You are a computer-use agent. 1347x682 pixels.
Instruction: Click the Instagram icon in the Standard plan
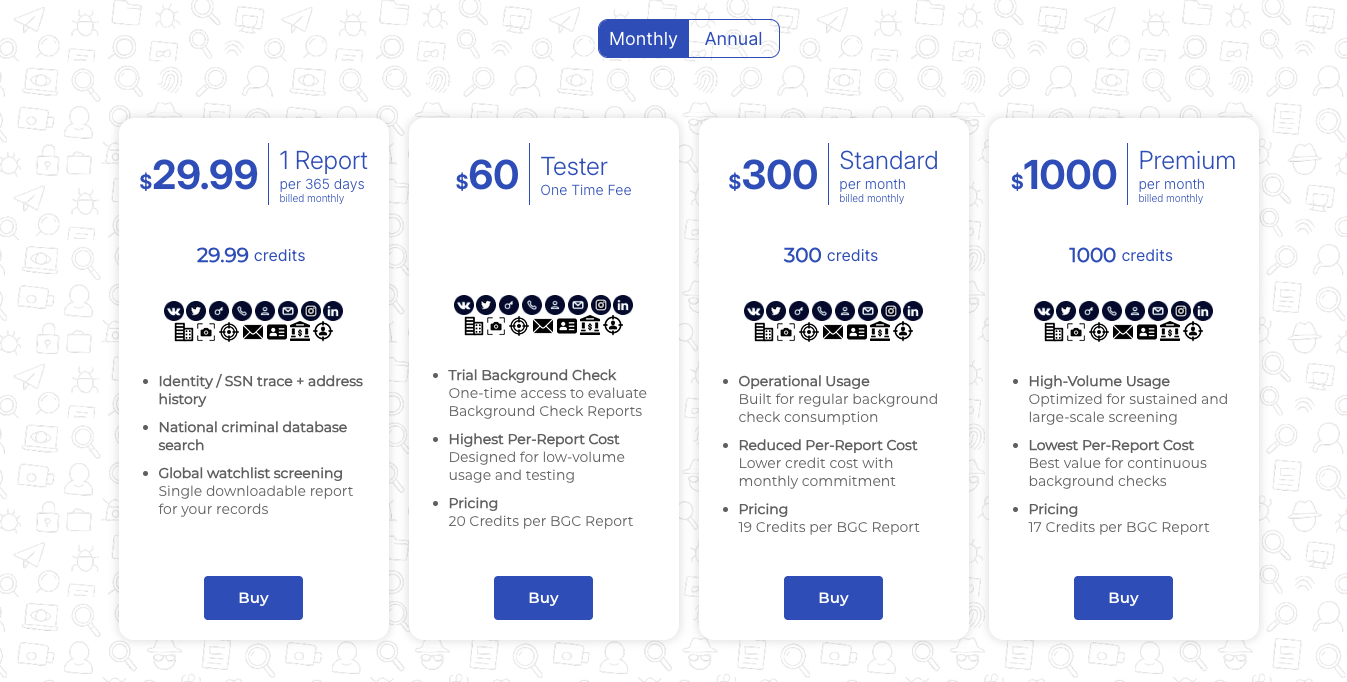890,311
